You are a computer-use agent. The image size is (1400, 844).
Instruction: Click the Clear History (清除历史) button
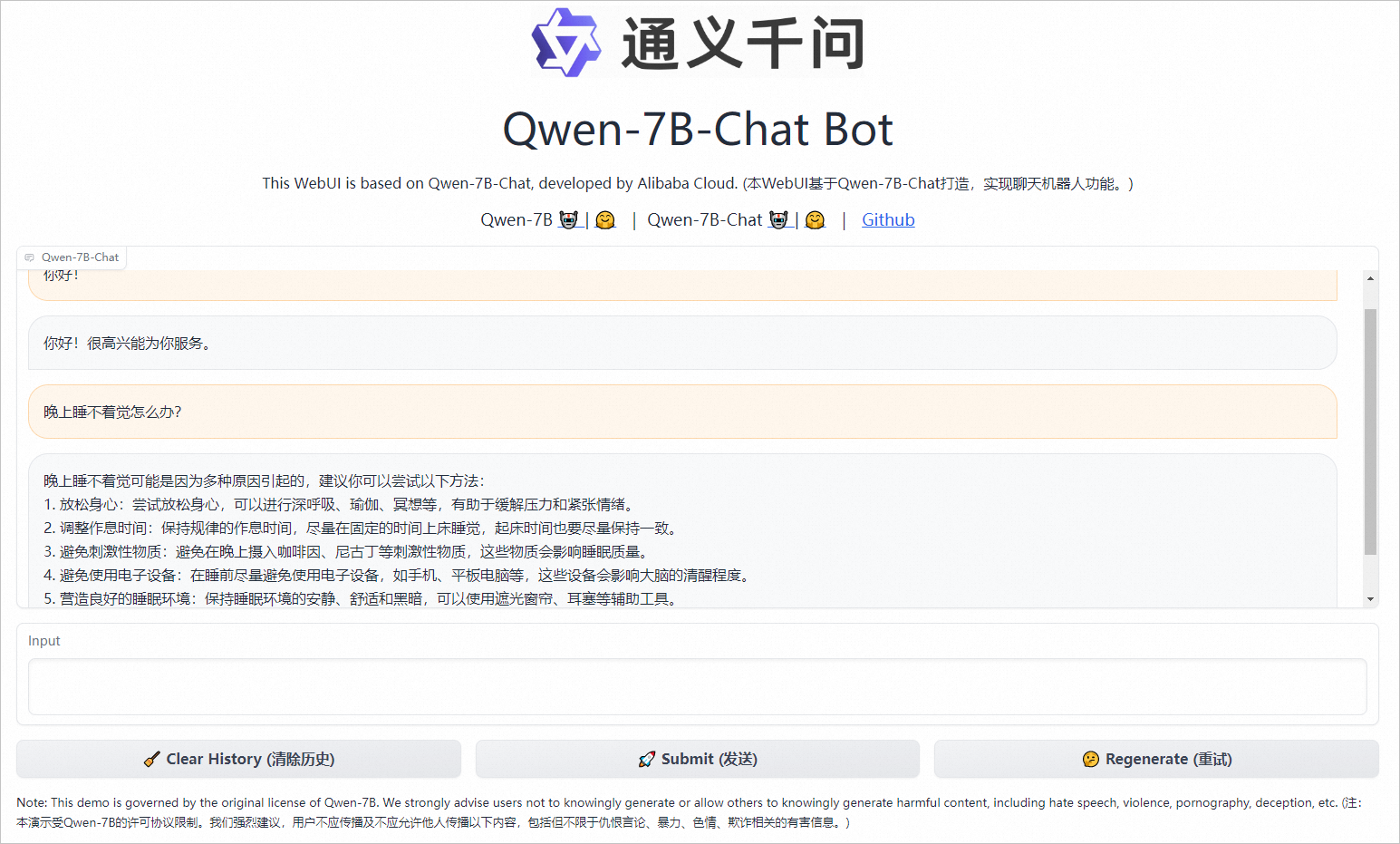pos(238,759)
